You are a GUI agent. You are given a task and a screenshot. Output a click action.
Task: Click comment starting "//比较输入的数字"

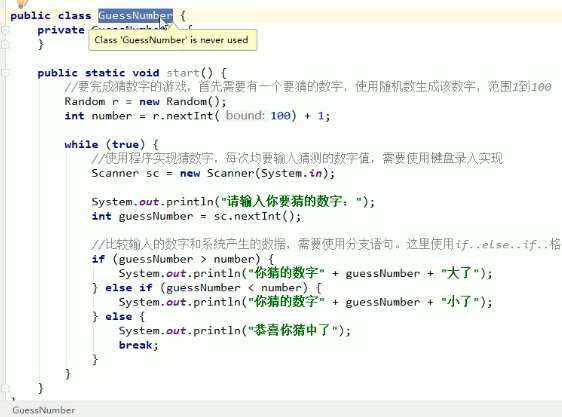(x=326, y=245)
